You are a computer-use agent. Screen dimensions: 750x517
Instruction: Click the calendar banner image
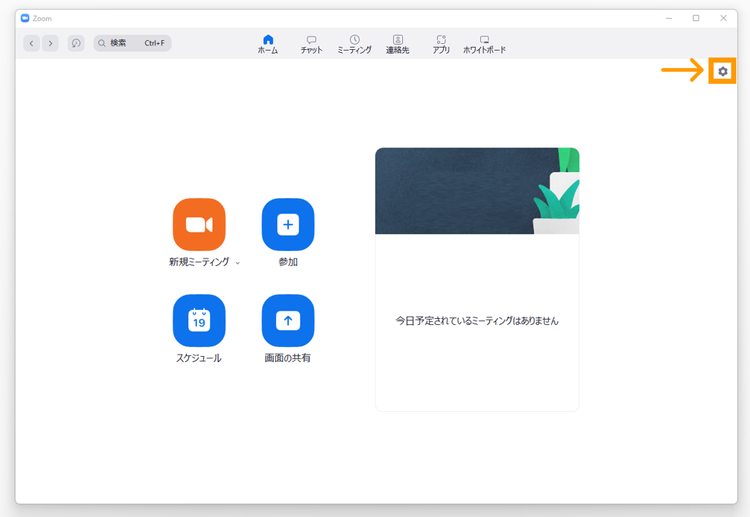(x=477, y=191)
